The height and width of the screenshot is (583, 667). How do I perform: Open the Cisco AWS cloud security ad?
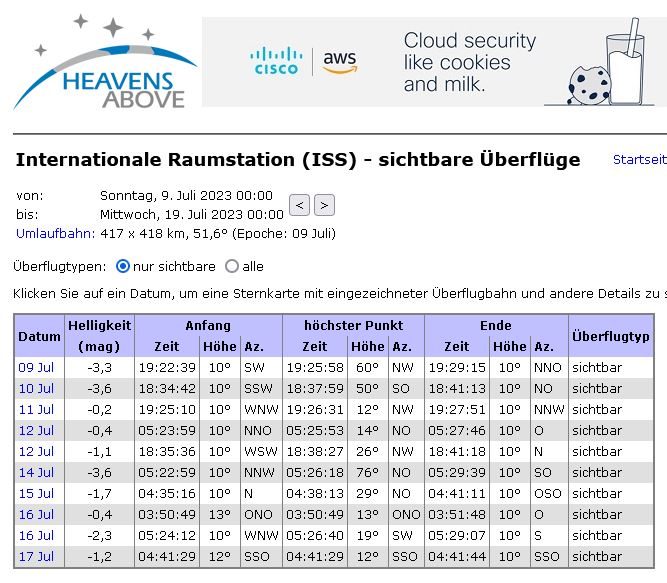[434, 62]
